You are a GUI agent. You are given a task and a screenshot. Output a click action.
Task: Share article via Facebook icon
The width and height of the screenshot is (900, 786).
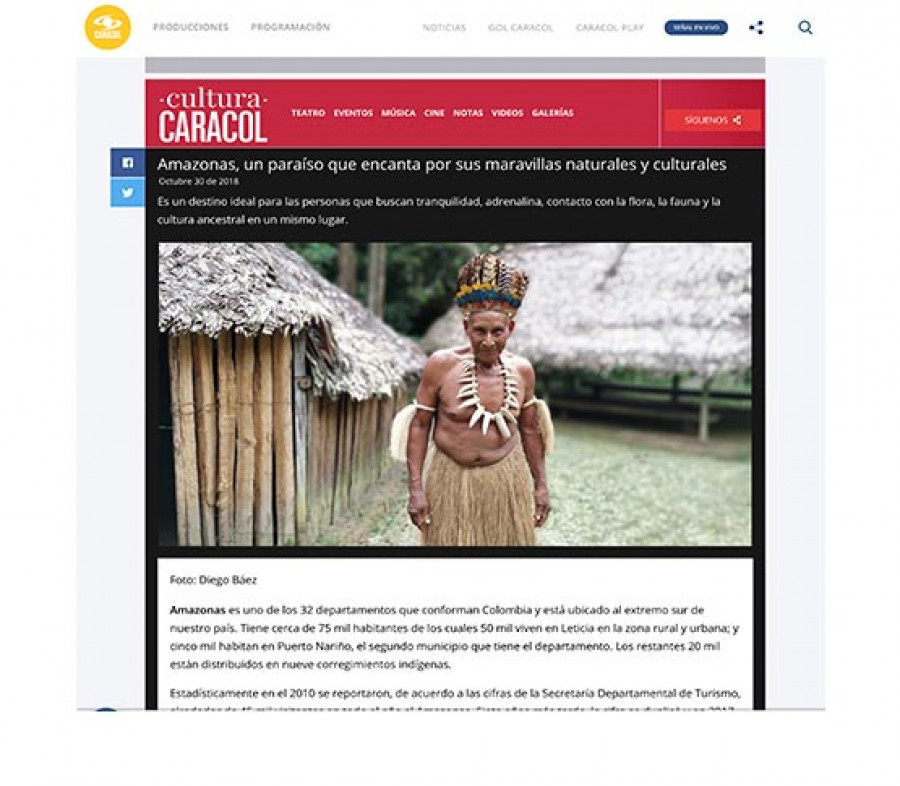127,162
